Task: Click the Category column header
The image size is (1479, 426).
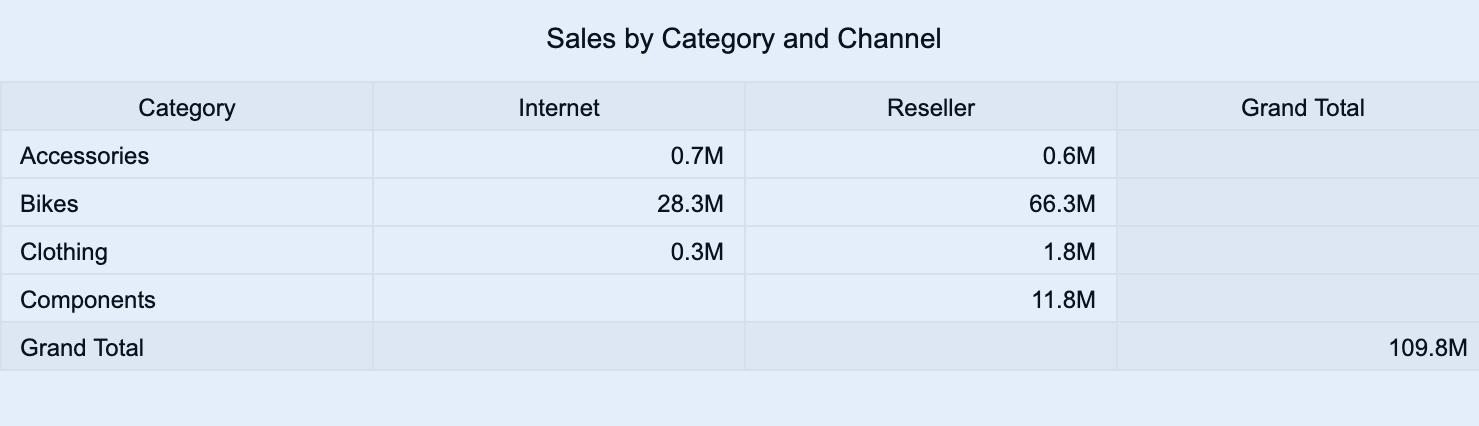Action: (x=187, y=107)
